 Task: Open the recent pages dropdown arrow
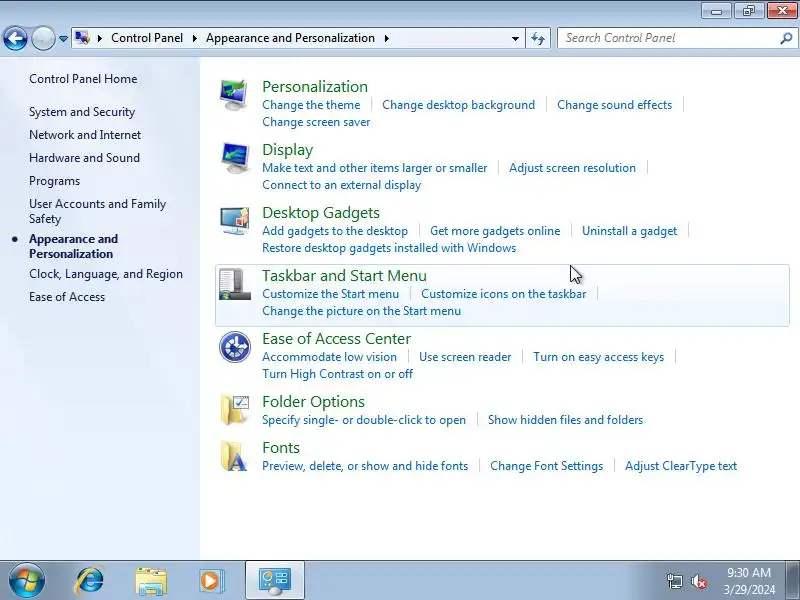click(x=63, y=39)
